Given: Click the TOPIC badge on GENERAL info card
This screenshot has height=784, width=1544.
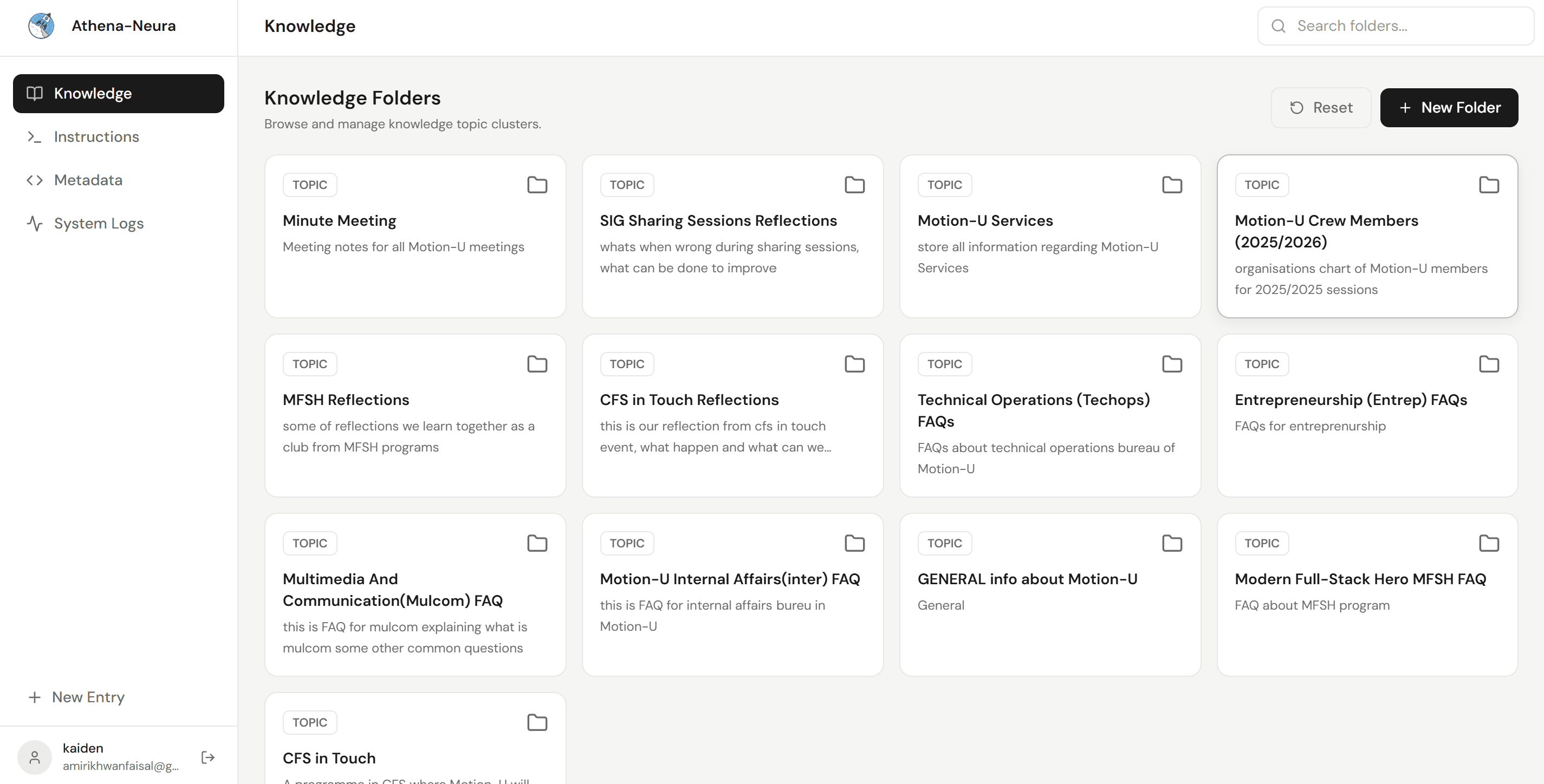Looking at the screenshot, I should click(x=945, y=543).
